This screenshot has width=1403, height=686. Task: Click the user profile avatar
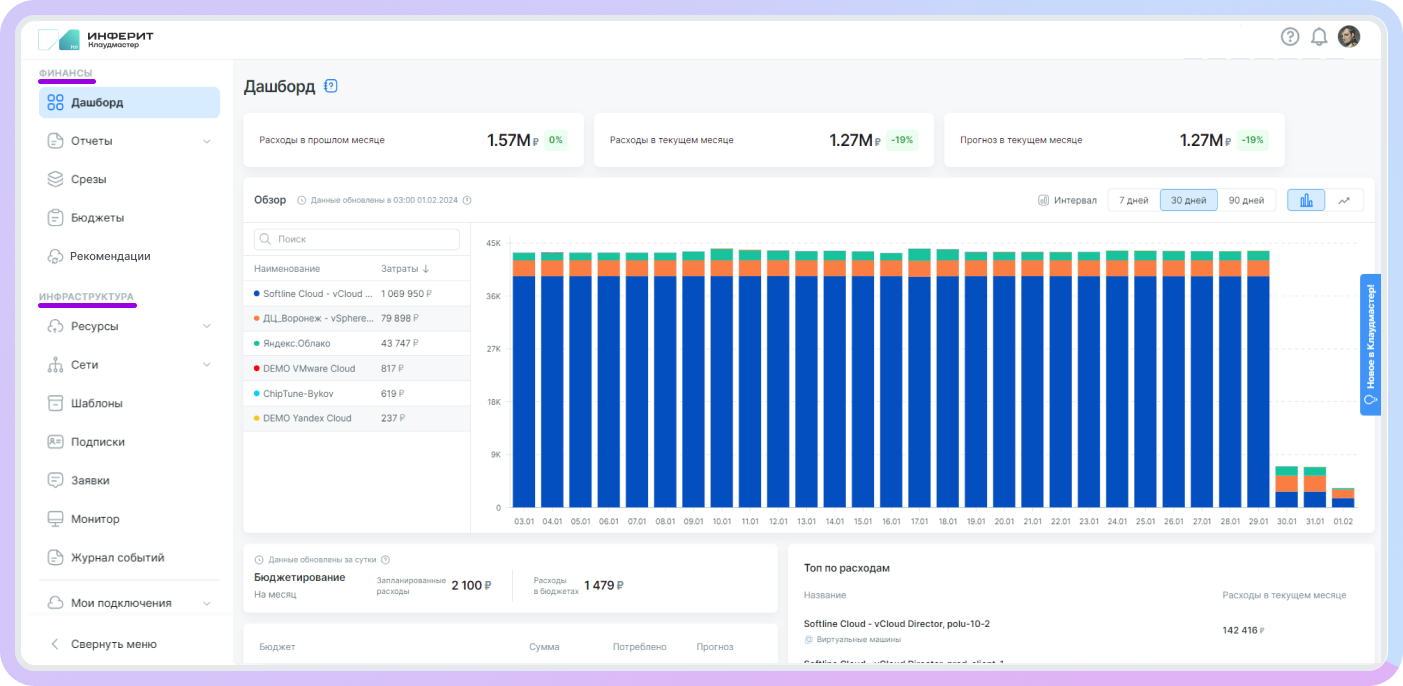(1349, 37)
